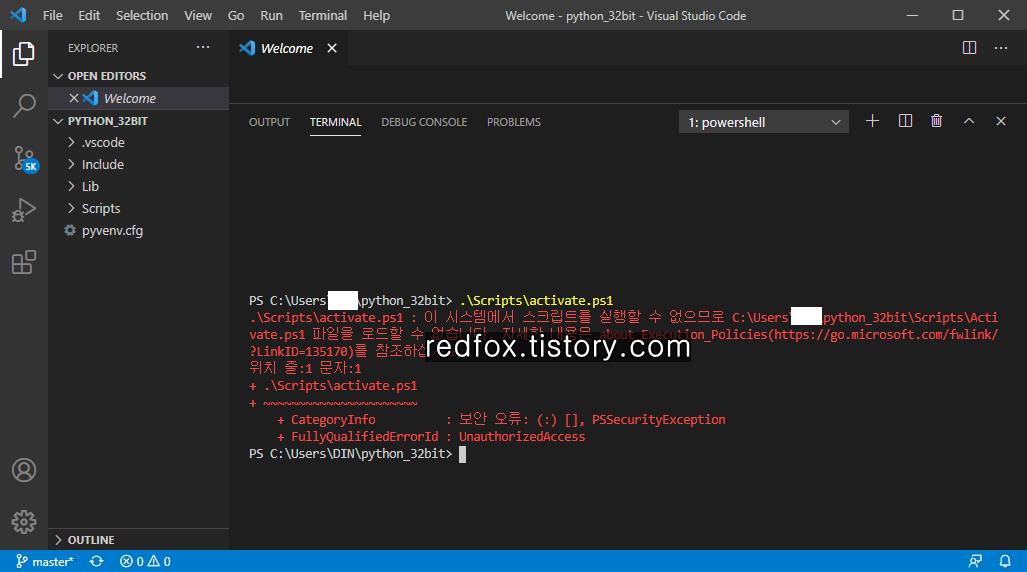This screenshot has height=572, width=1027.
Task: Open the Manage gear menu
Action: pos(24,522)
